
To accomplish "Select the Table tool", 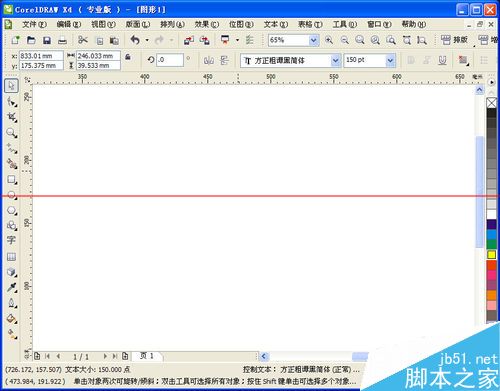I will tap(11, 257).
